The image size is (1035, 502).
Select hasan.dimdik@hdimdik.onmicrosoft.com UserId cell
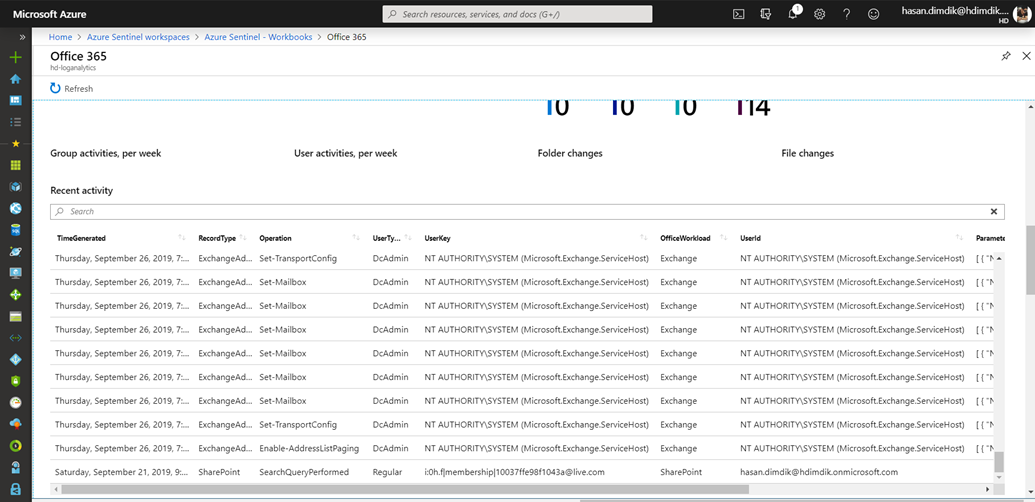819,472
